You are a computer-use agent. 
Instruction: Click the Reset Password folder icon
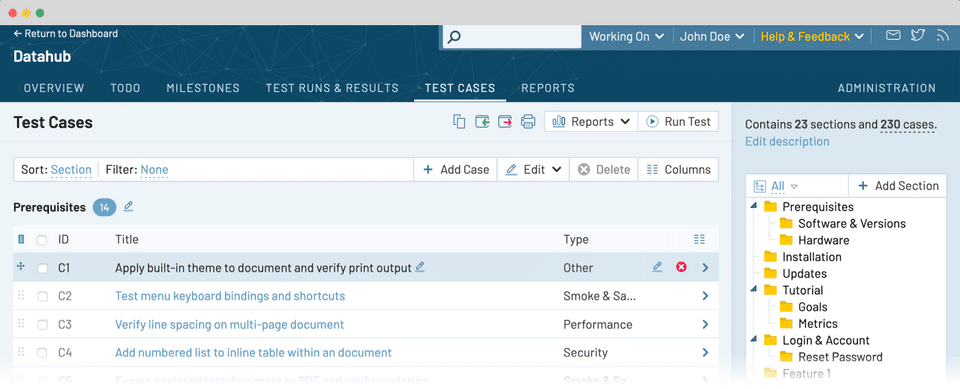pyautogui.click(x=786, y=357)
